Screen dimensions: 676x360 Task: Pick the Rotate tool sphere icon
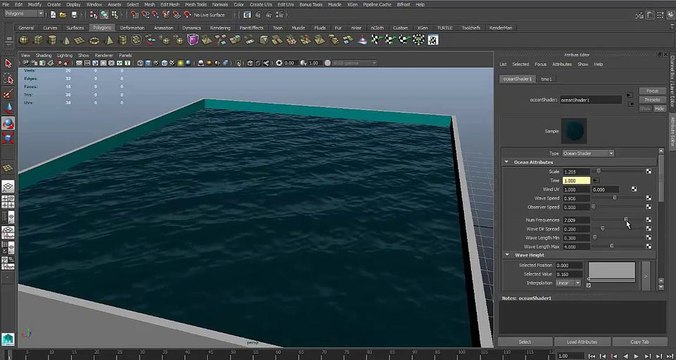(8, 123)
